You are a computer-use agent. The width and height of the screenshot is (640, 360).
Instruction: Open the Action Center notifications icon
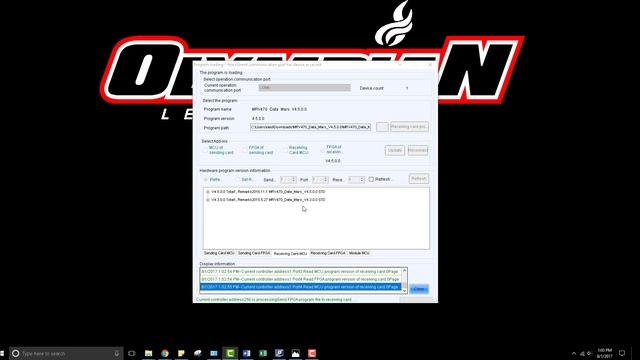click(622, 353)
